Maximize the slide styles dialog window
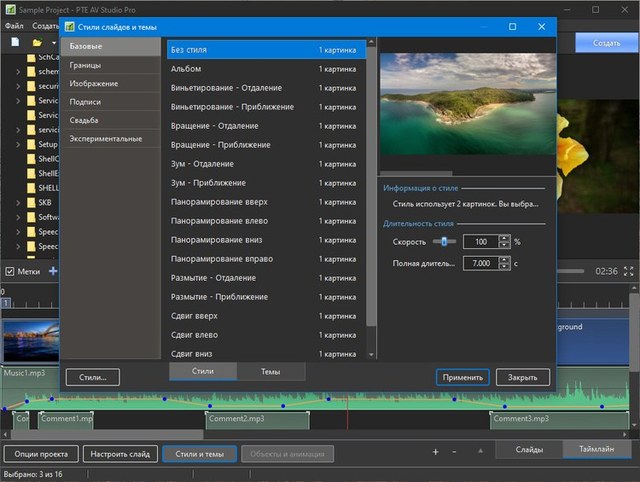 (513, 27)
